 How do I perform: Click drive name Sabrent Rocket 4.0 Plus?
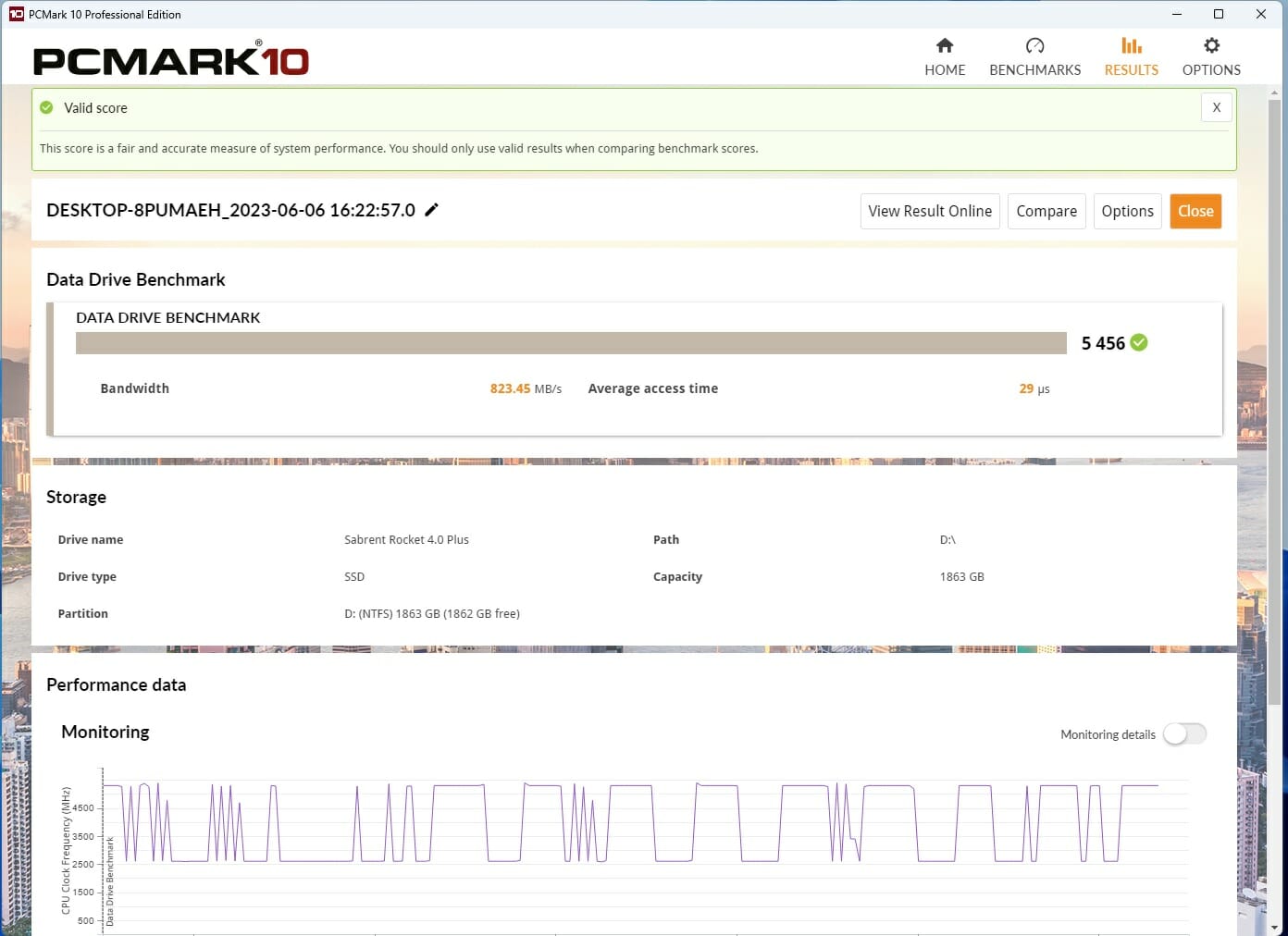406,540
